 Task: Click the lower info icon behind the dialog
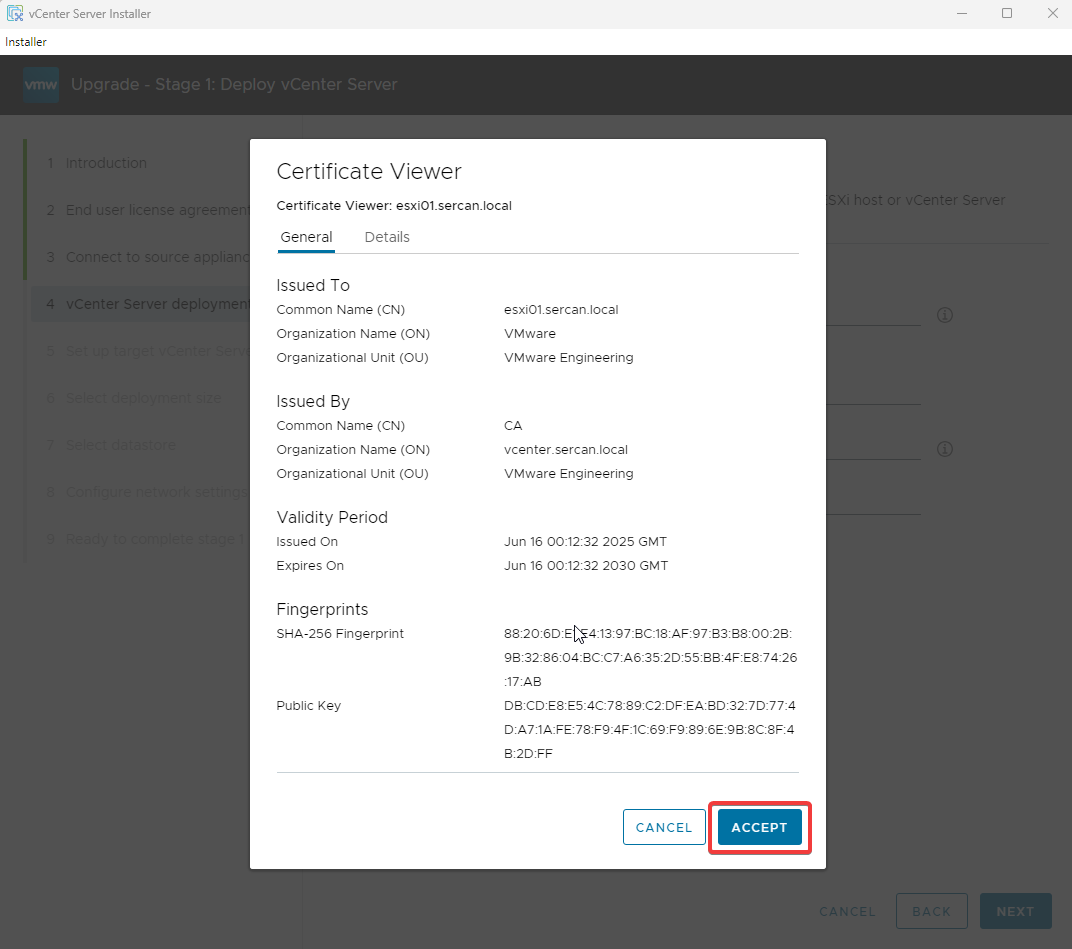click(945, 449)
